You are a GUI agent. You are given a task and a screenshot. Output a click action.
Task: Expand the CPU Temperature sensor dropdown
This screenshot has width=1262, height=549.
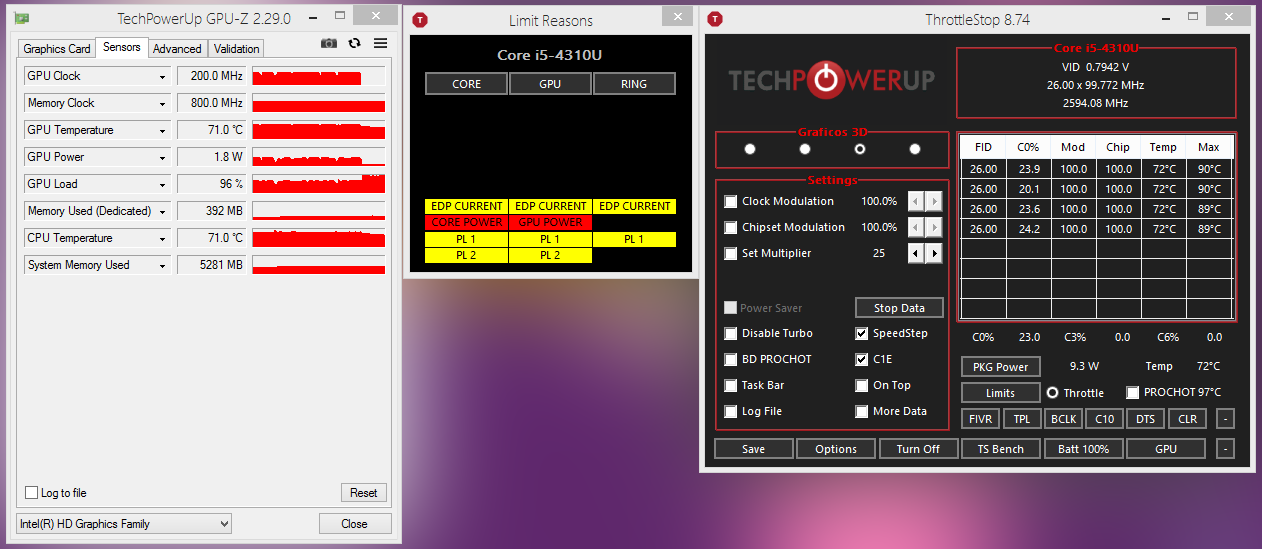click(x=162, y=238)
